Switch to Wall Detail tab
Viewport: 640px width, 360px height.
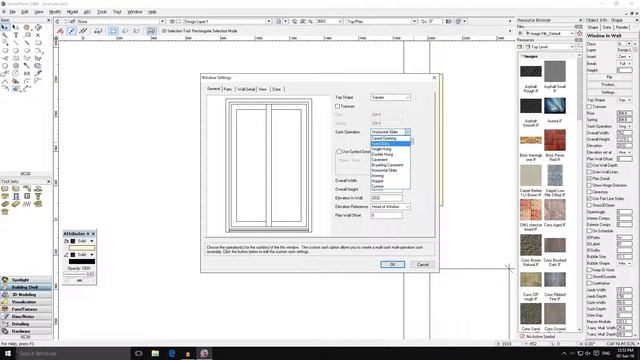(246, 89)
